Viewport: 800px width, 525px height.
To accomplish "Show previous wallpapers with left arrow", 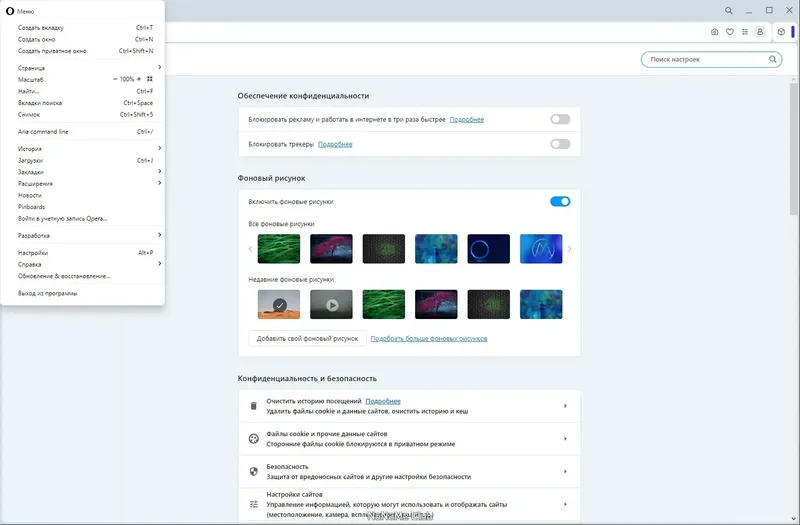I will tap(250, 249).
